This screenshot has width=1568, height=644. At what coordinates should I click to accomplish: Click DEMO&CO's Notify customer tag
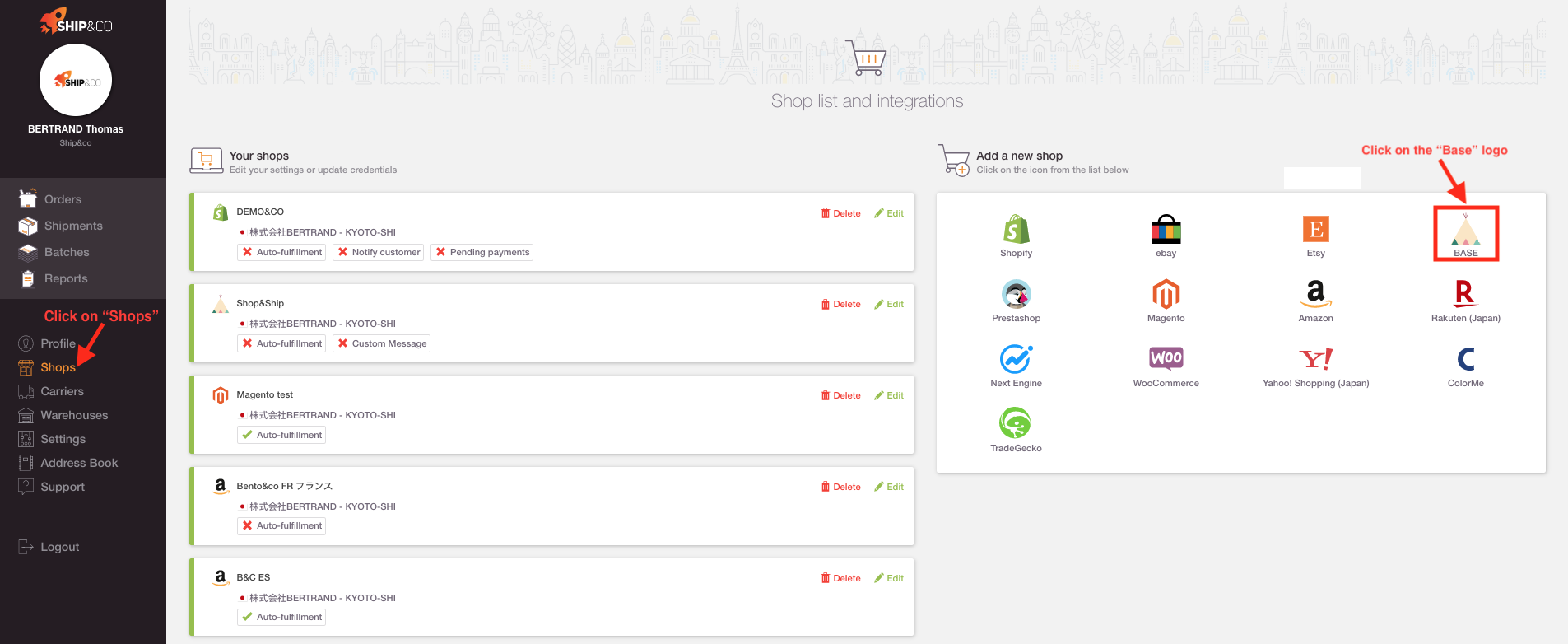[378, 252]
